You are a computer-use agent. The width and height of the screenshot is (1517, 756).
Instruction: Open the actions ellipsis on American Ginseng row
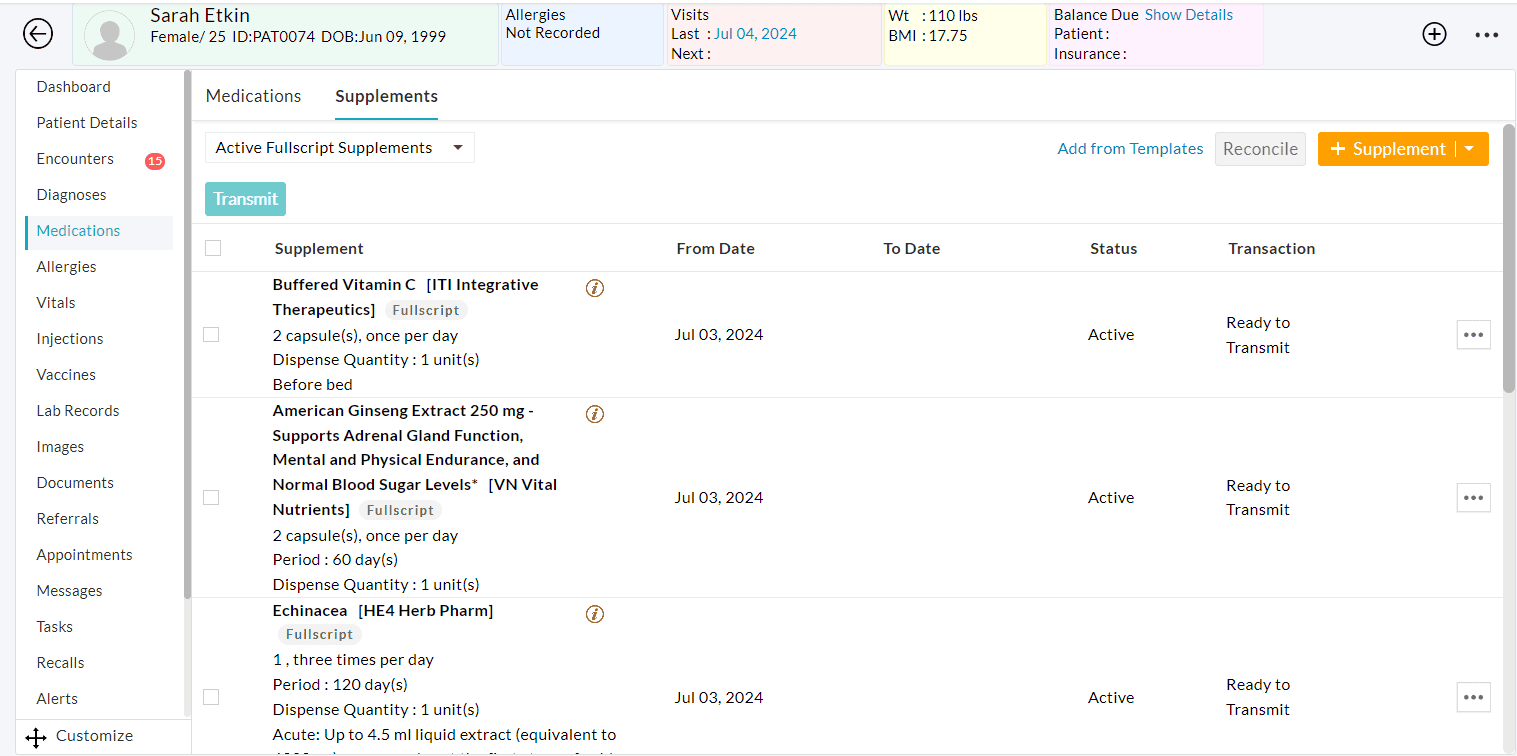[x=1473, y=497]
